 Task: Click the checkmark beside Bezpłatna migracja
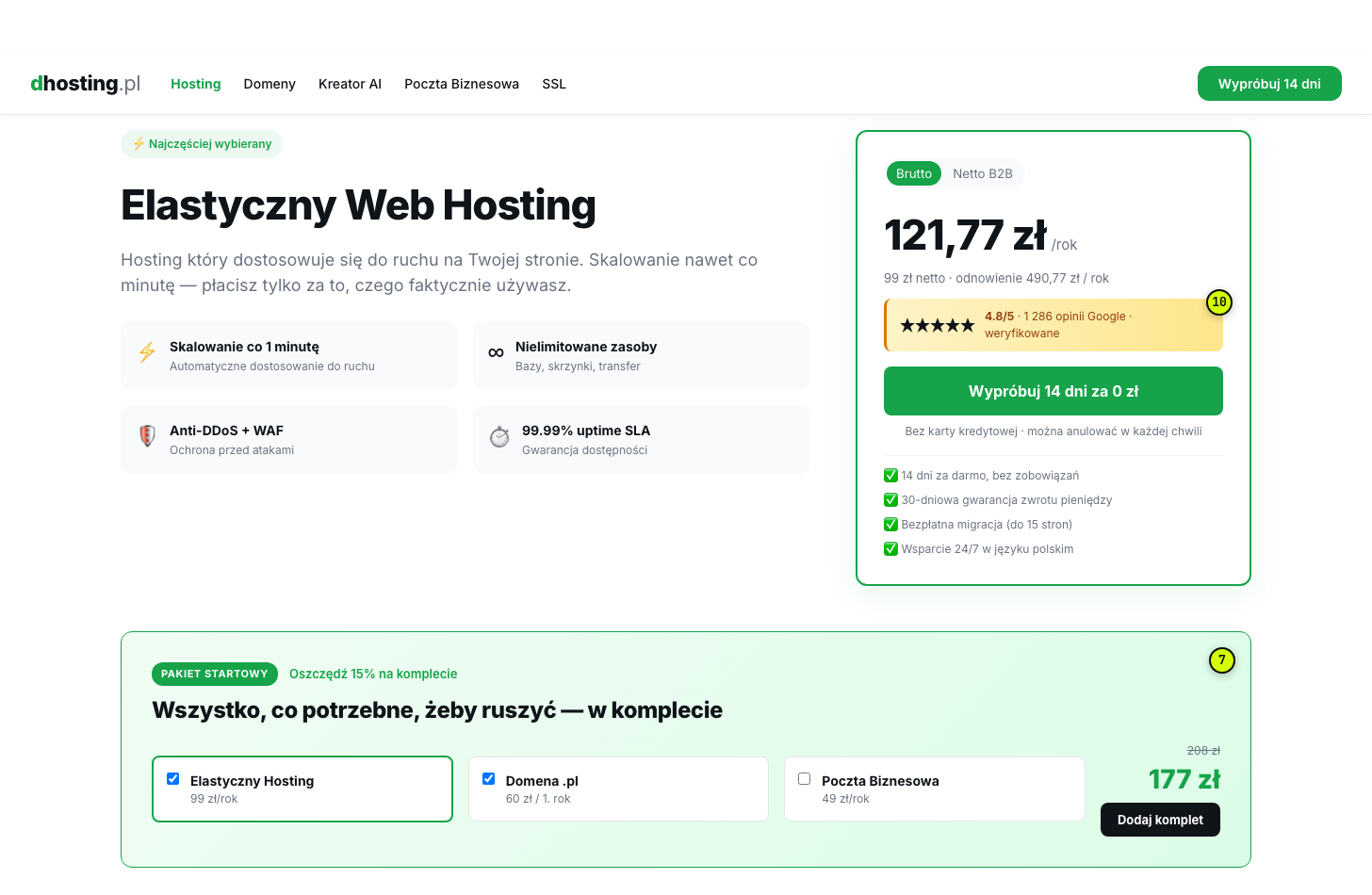(x=890, y=525)
